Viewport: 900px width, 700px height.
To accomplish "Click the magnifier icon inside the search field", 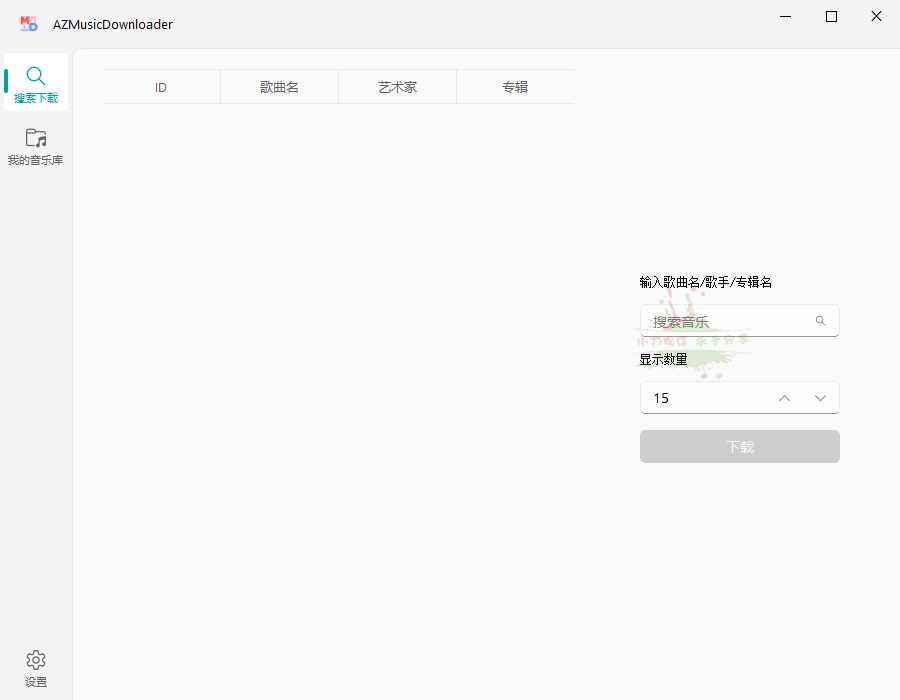I will (820, 320).
